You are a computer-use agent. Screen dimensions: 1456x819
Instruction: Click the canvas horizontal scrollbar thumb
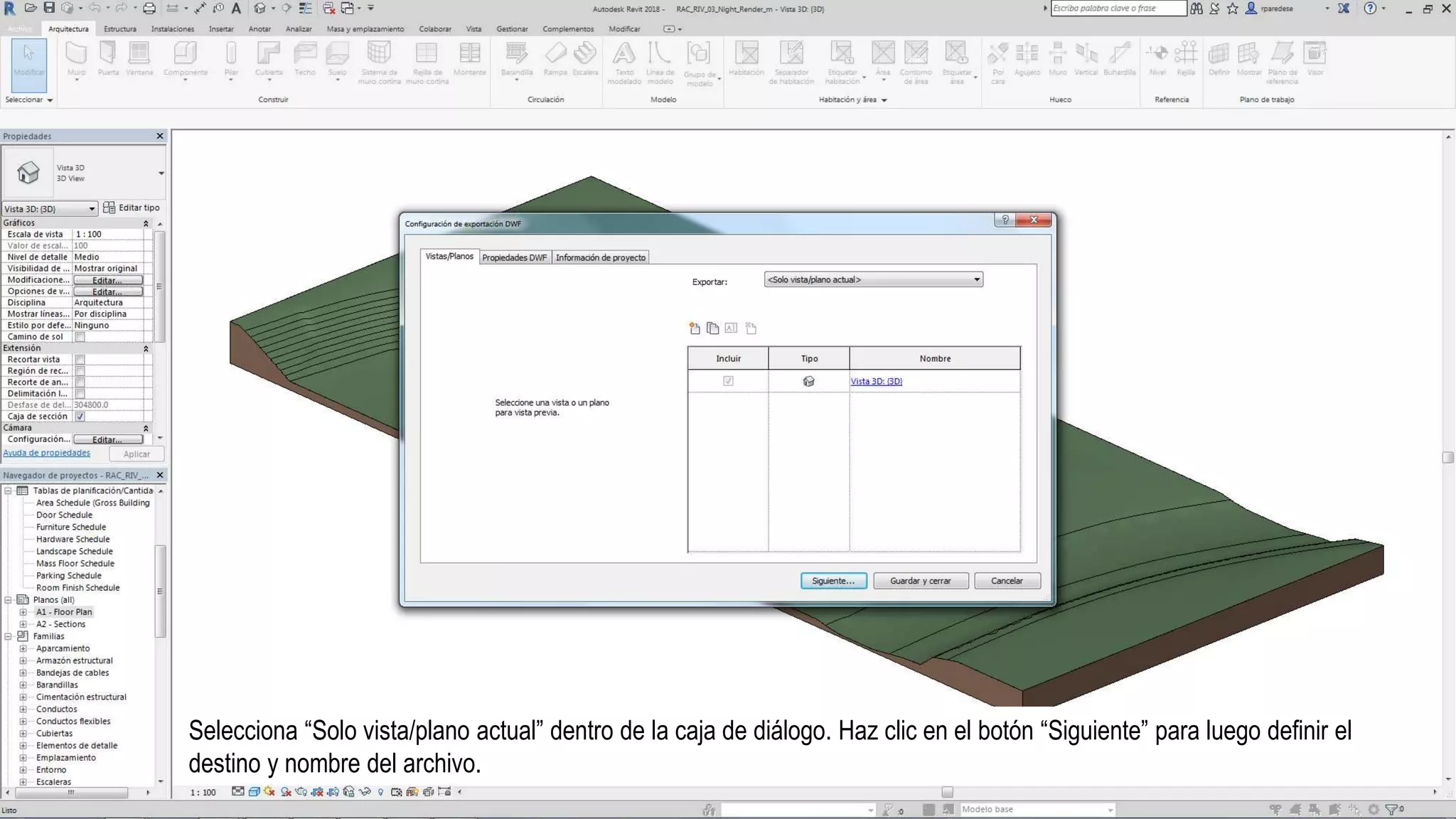point(947,792)
